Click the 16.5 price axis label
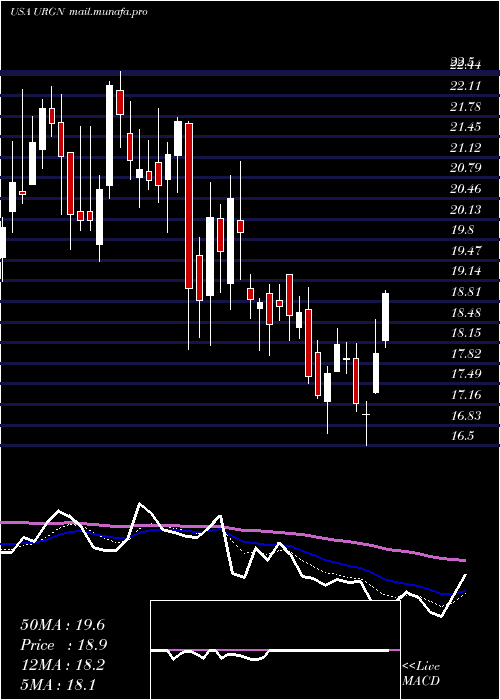The width and height of the screenshot is (500, 700). (x=462, y=436)
